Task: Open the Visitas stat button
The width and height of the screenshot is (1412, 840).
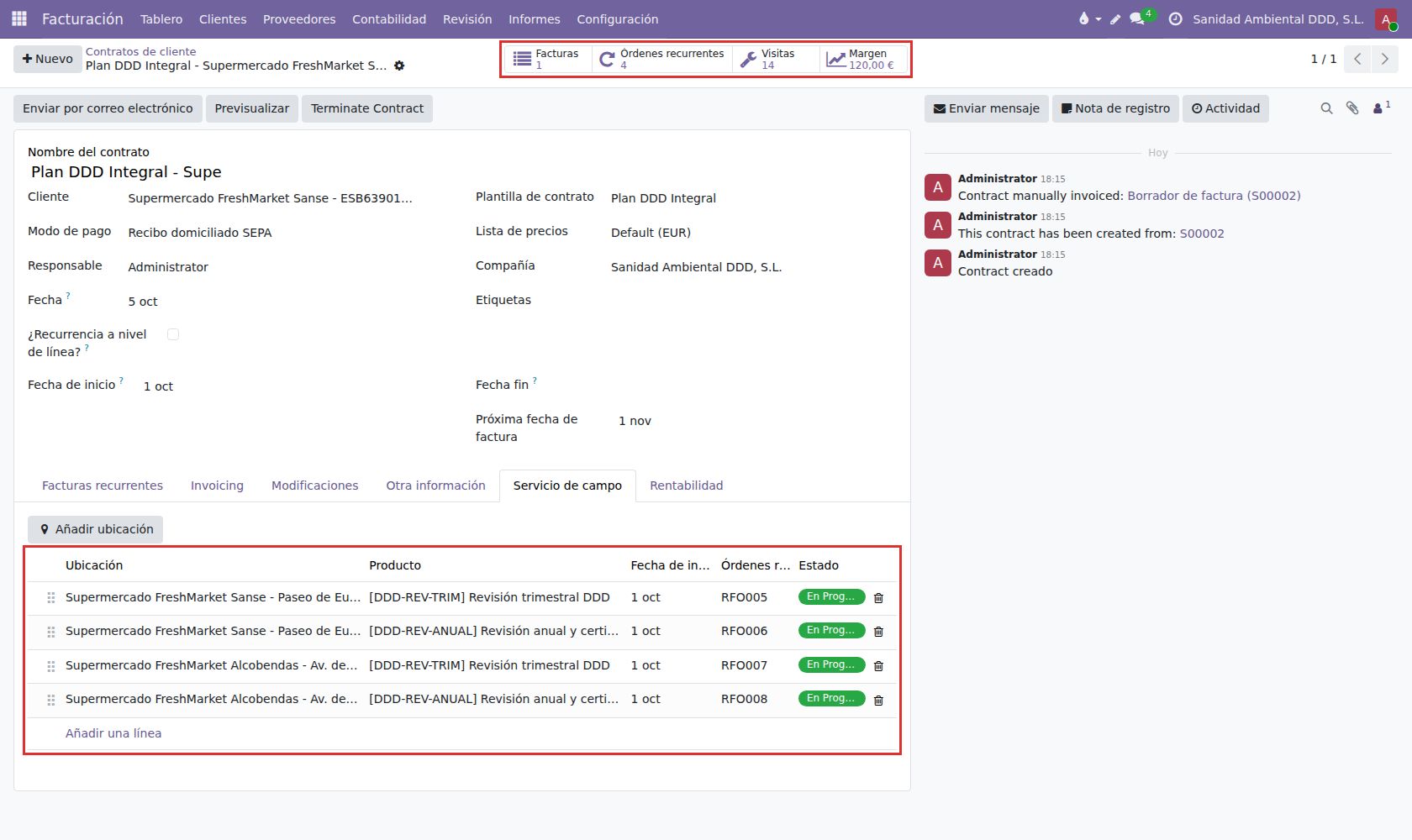Action: (776, 59)
